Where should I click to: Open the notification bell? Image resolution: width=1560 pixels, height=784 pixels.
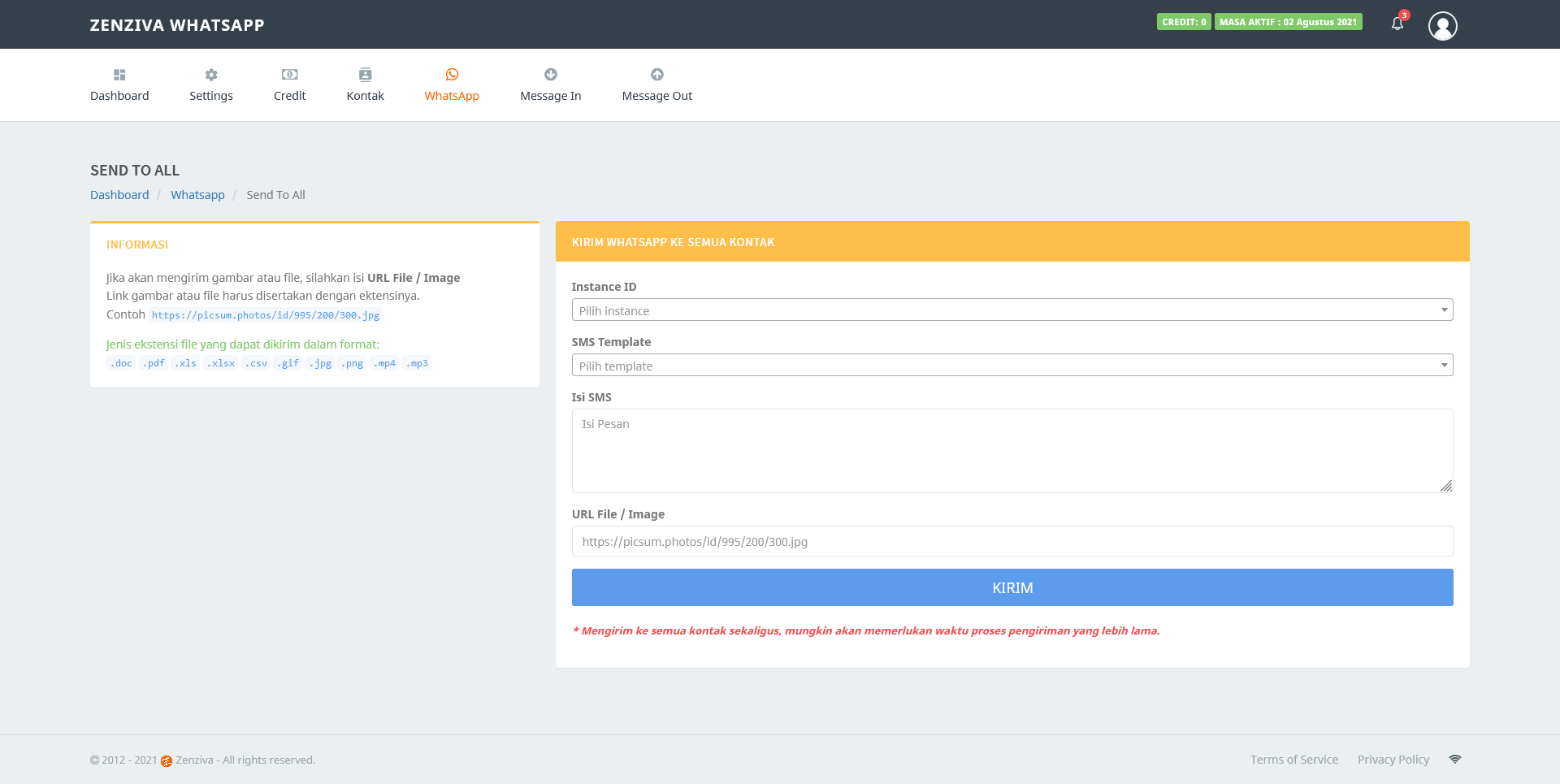(x=1397, y=24)
